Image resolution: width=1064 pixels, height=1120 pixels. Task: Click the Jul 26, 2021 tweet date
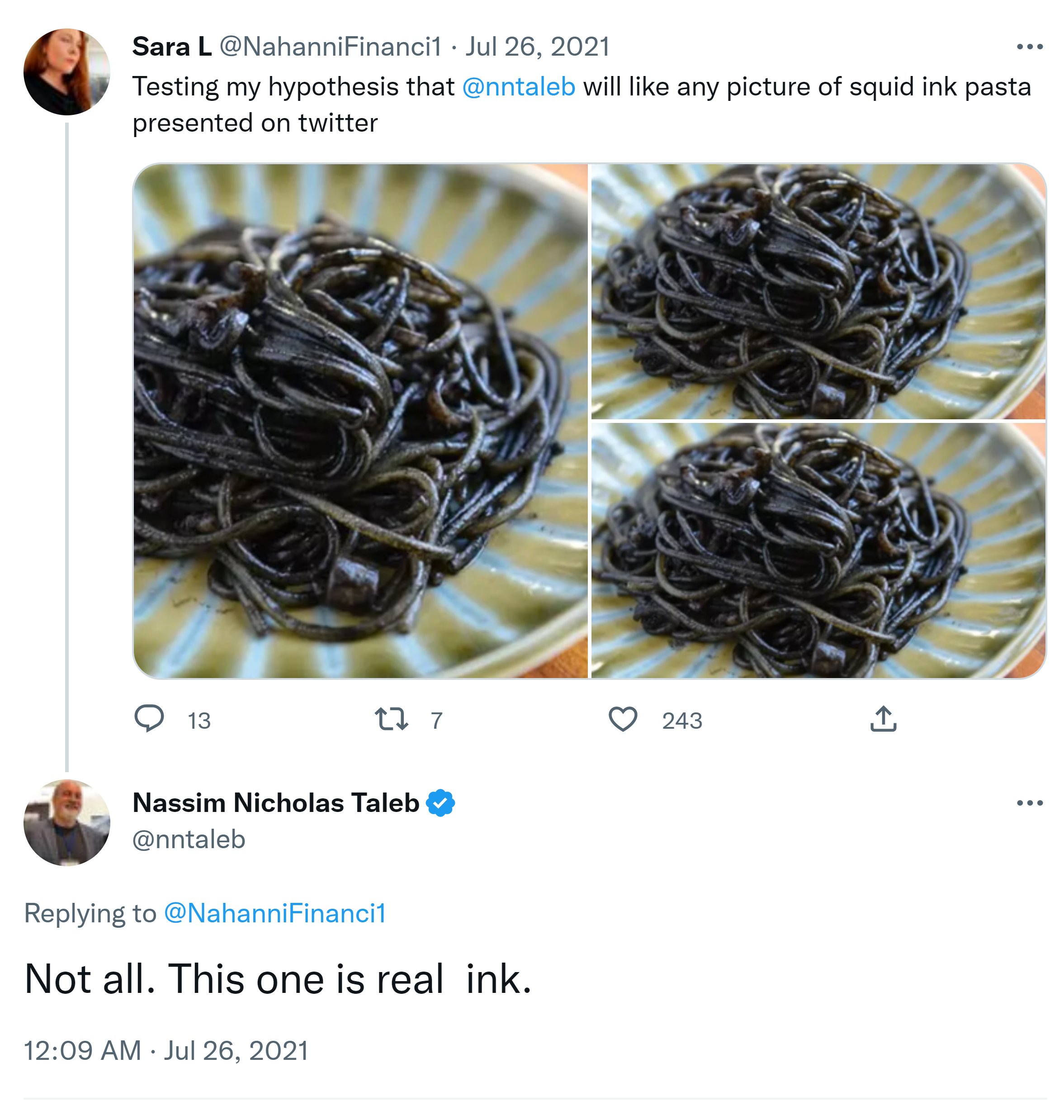point(537,47)
